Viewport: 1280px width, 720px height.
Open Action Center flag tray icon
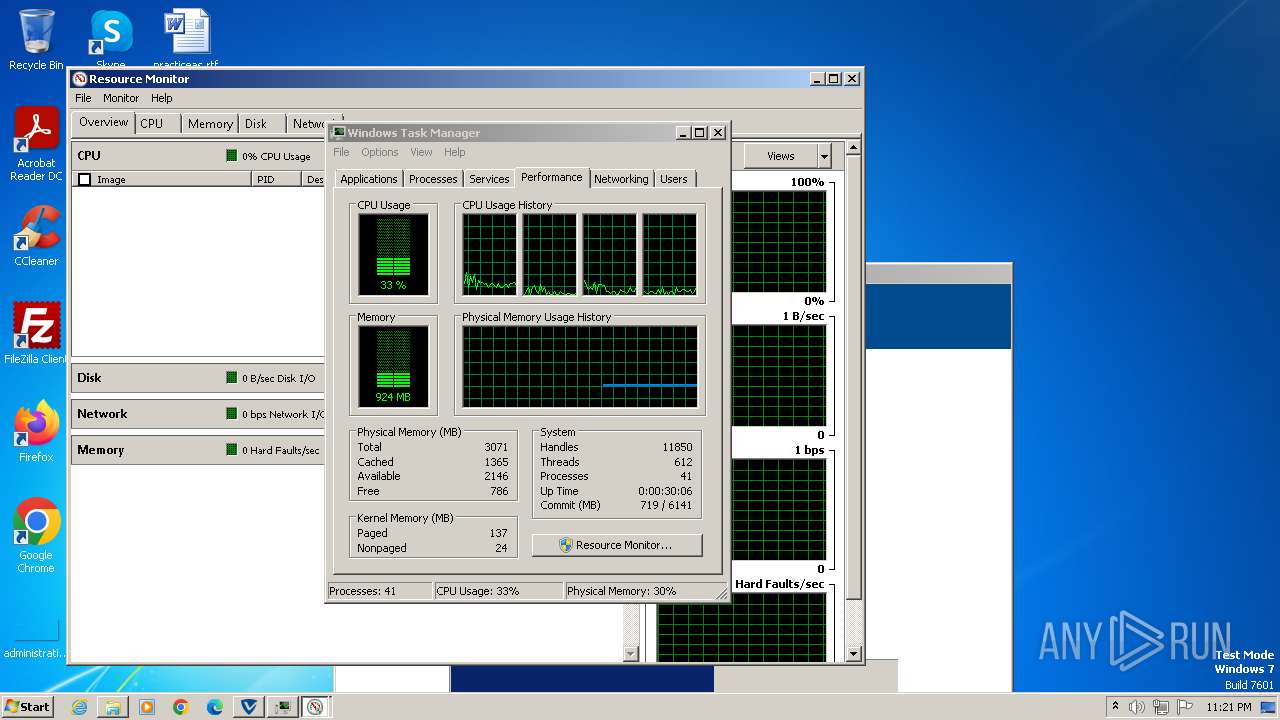coord(1185,707)
